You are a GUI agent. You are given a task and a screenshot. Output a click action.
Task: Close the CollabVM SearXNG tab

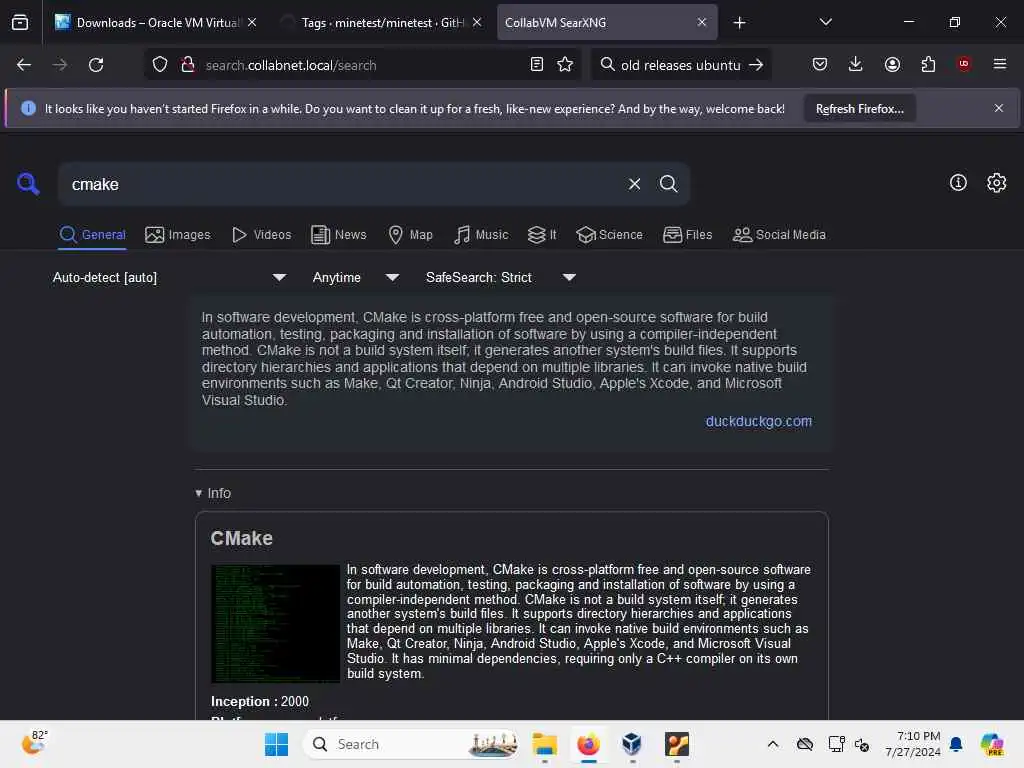click(701, 22)
